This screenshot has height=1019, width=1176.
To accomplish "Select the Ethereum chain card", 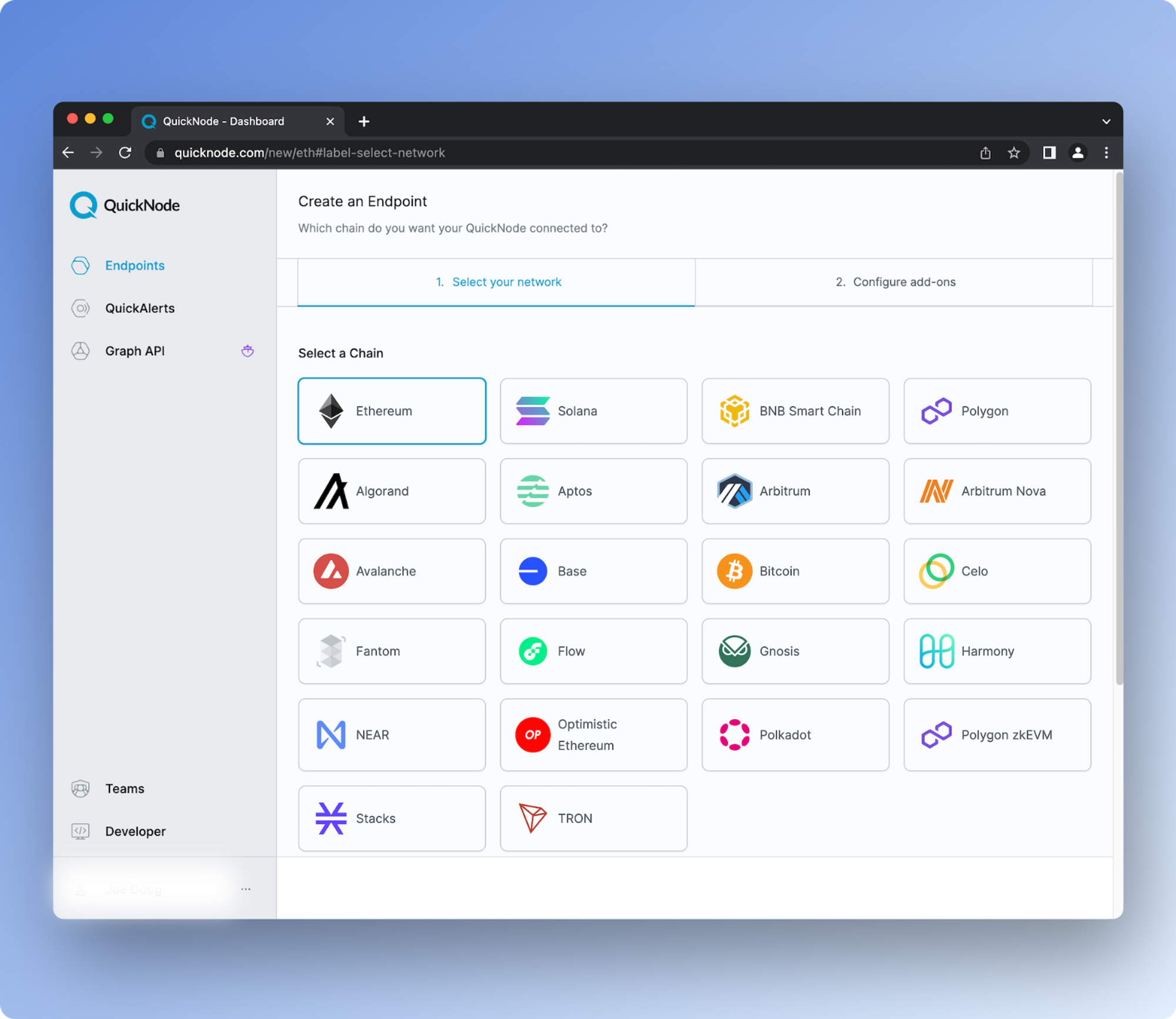I will (392, 411).
